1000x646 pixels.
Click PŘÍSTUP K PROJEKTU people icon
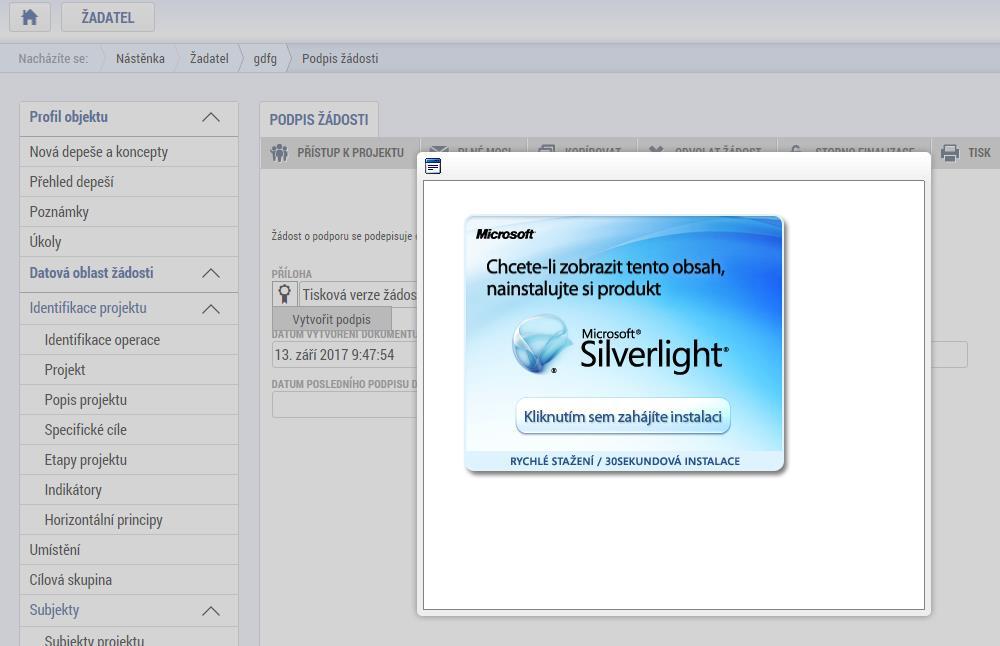point(279,152)
